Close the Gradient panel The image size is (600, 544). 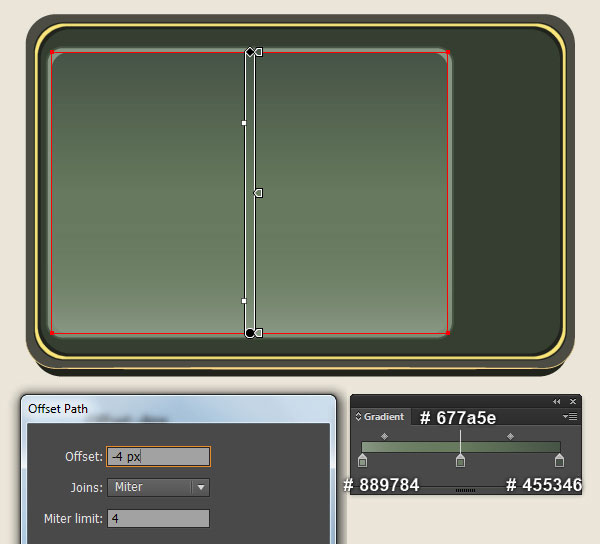pos(573,401)
